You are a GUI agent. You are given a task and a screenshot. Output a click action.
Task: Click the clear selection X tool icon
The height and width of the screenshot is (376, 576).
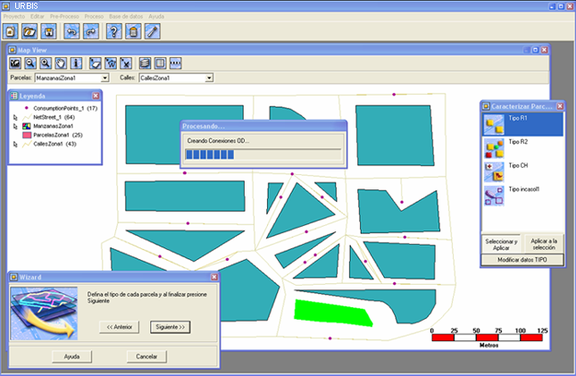pos(126,63)
